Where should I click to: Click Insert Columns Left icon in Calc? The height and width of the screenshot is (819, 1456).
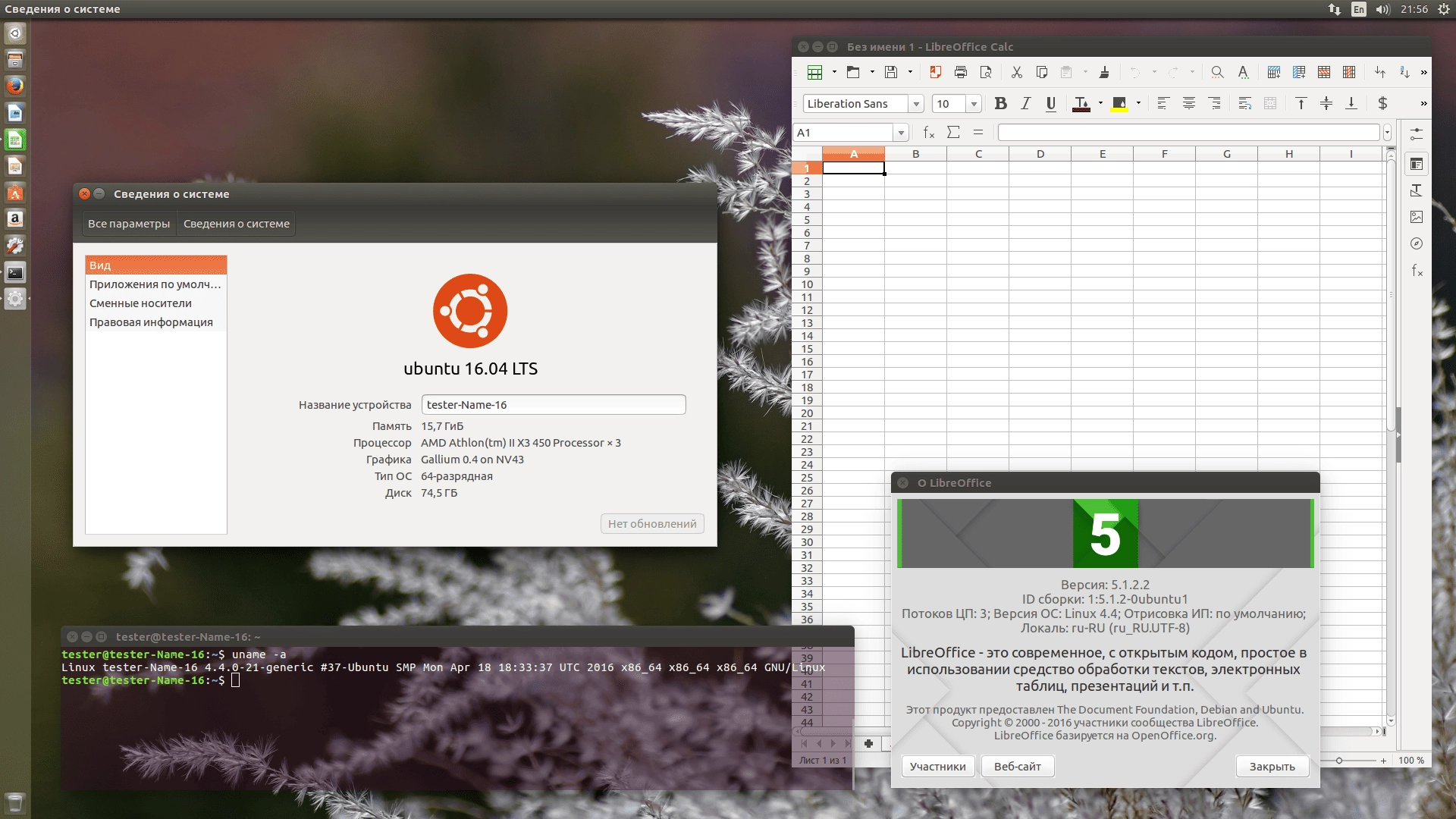pos(1299,72)
